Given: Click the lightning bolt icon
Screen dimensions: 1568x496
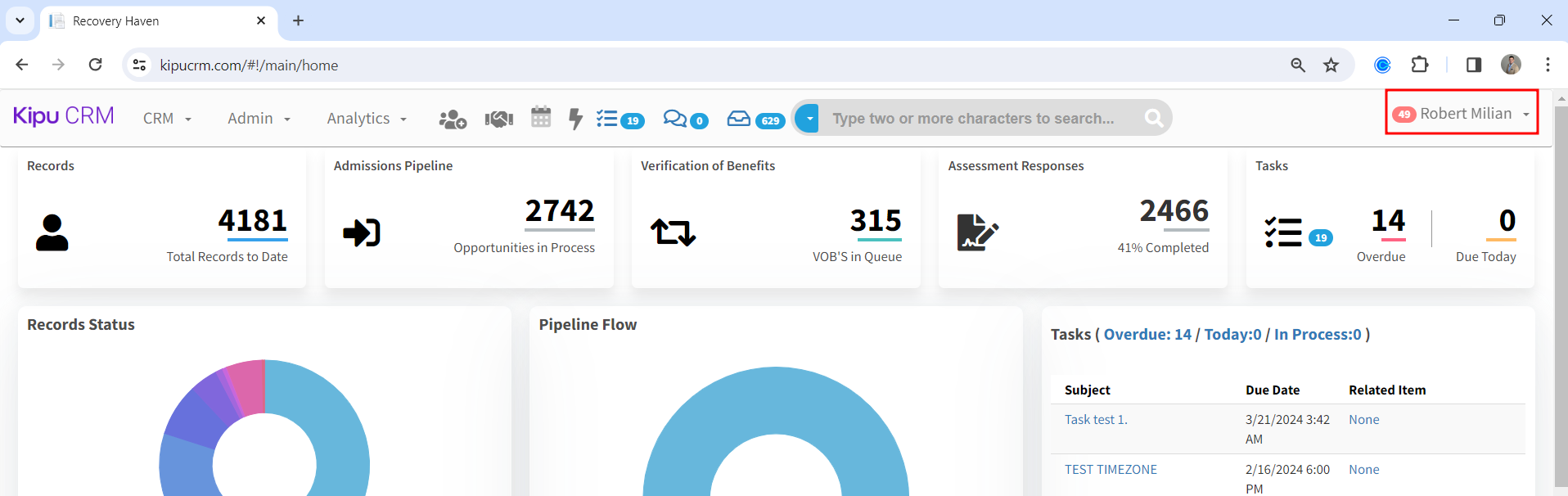Looking at the screenshot, I should [x=575, y=119].
